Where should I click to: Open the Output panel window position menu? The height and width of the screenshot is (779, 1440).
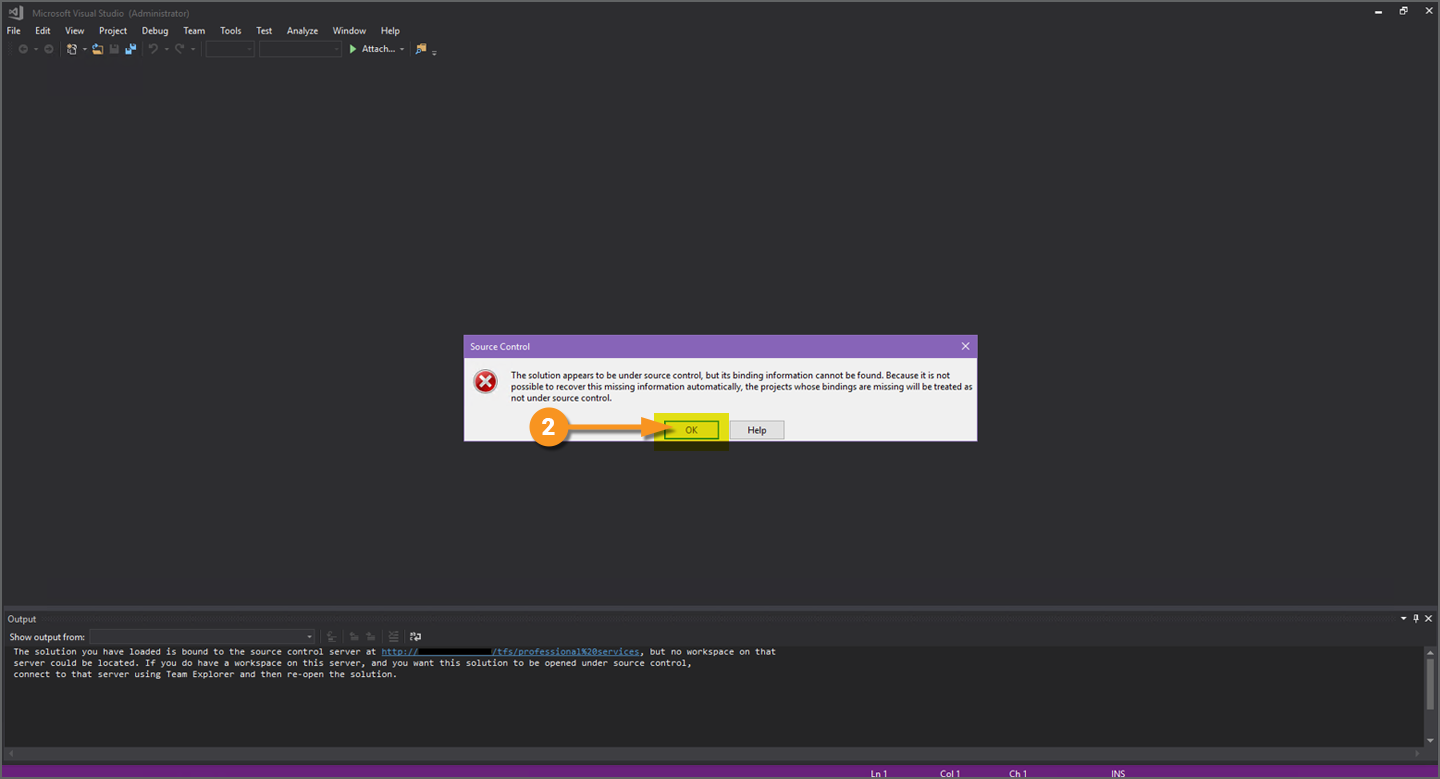click(x=1404, y=619)
